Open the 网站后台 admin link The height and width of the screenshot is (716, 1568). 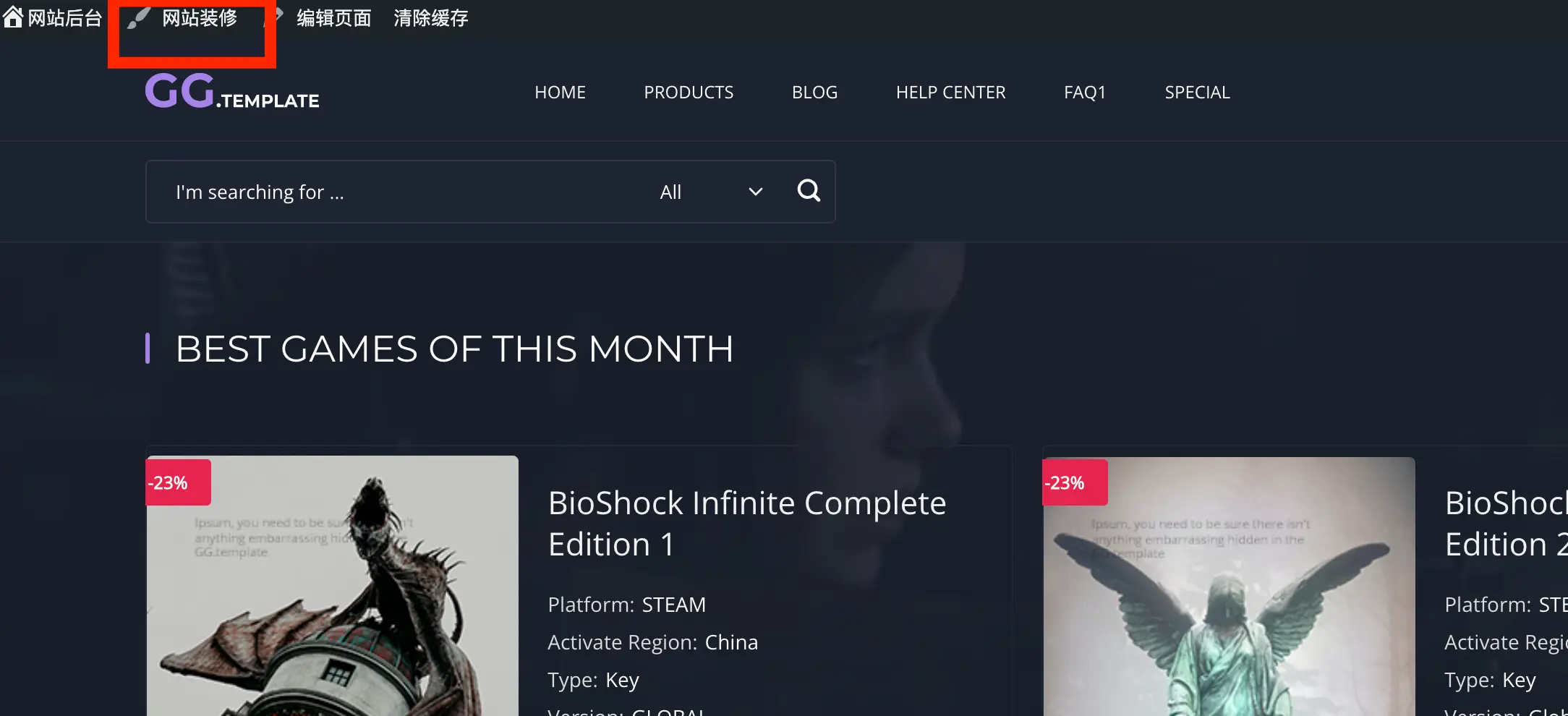65,18
